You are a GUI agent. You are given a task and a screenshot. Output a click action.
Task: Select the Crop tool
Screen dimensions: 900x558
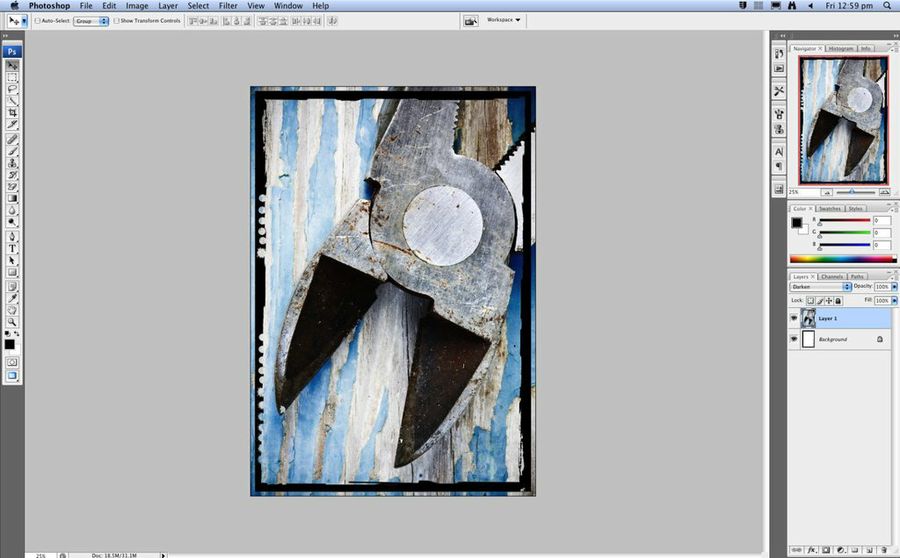click(x=12, y=113)
